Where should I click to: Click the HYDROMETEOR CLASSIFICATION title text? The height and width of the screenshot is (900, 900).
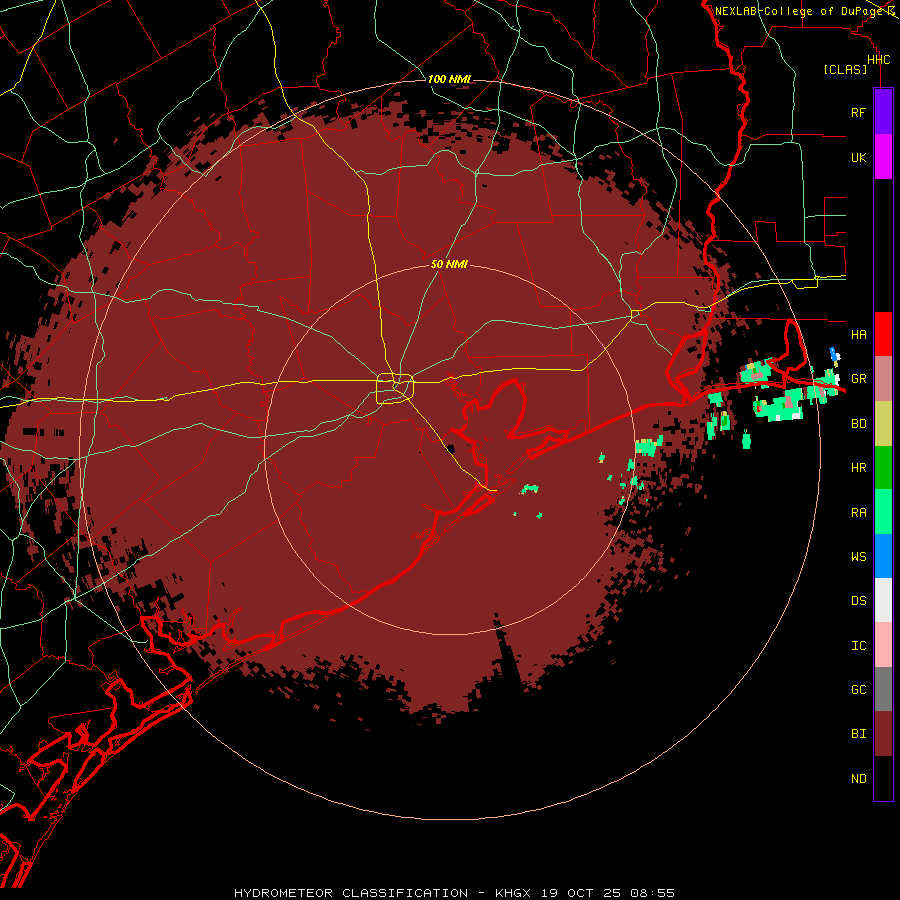[x=351, y=893]
